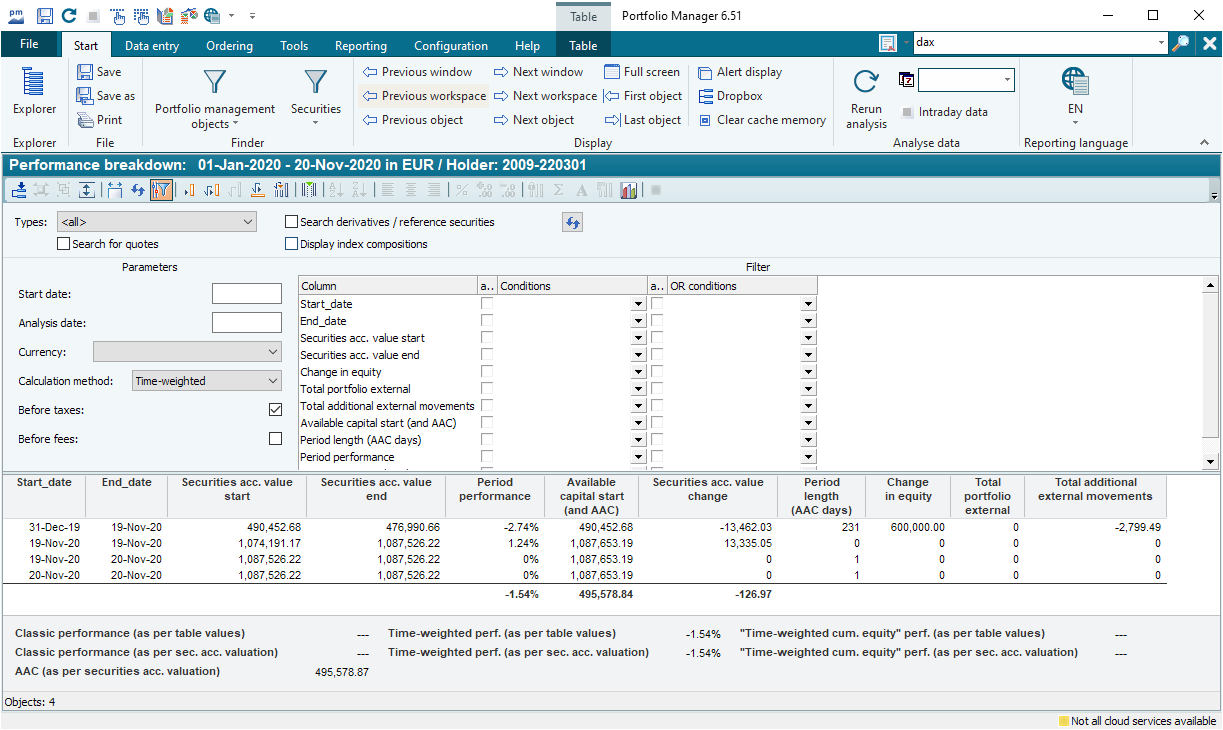Toggle Display index compositions checkbox
The height and width of the screenshot is (730, 1223).
click(292, 244)
